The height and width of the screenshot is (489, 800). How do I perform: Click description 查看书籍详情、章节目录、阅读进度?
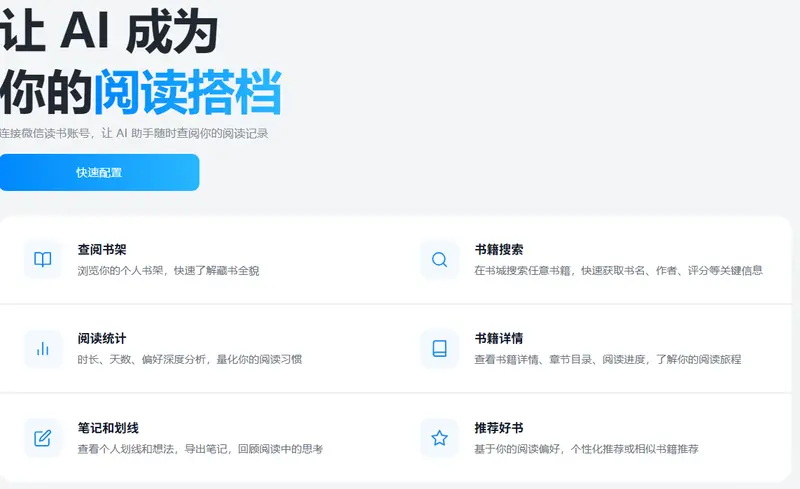(560, 359)
